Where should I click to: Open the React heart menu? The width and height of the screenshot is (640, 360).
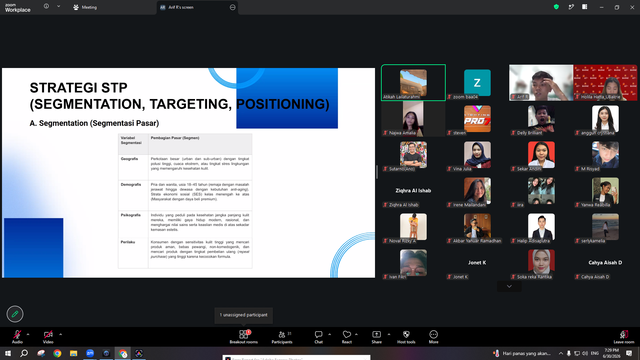[347, 337]
